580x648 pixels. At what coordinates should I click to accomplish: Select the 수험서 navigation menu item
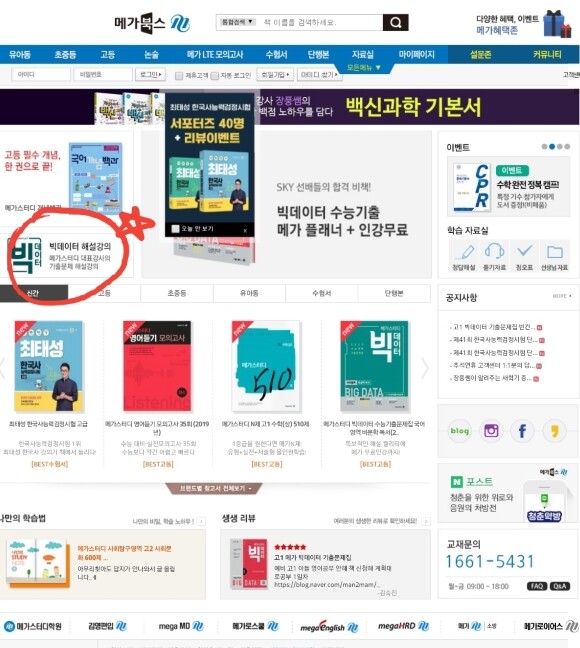tap(276, 55)
